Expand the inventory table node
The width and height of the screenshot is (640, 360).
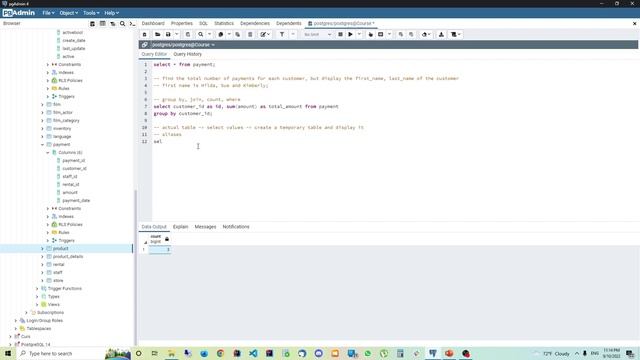(x=42, y=129)
